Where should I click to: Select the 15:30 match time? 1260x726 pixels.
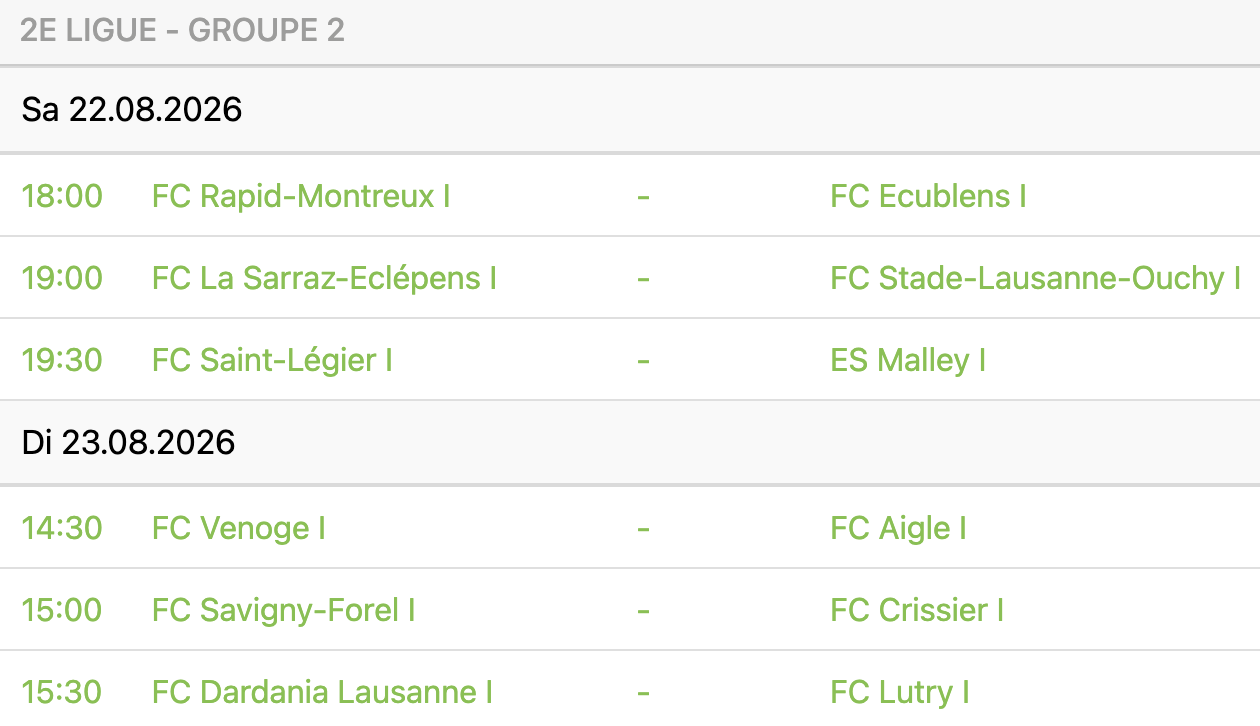coord(62,692)
